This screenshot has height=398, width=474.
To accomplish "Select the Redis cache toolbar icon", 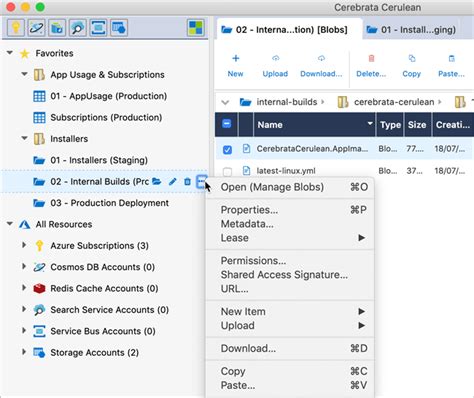I will click(57, 27).
